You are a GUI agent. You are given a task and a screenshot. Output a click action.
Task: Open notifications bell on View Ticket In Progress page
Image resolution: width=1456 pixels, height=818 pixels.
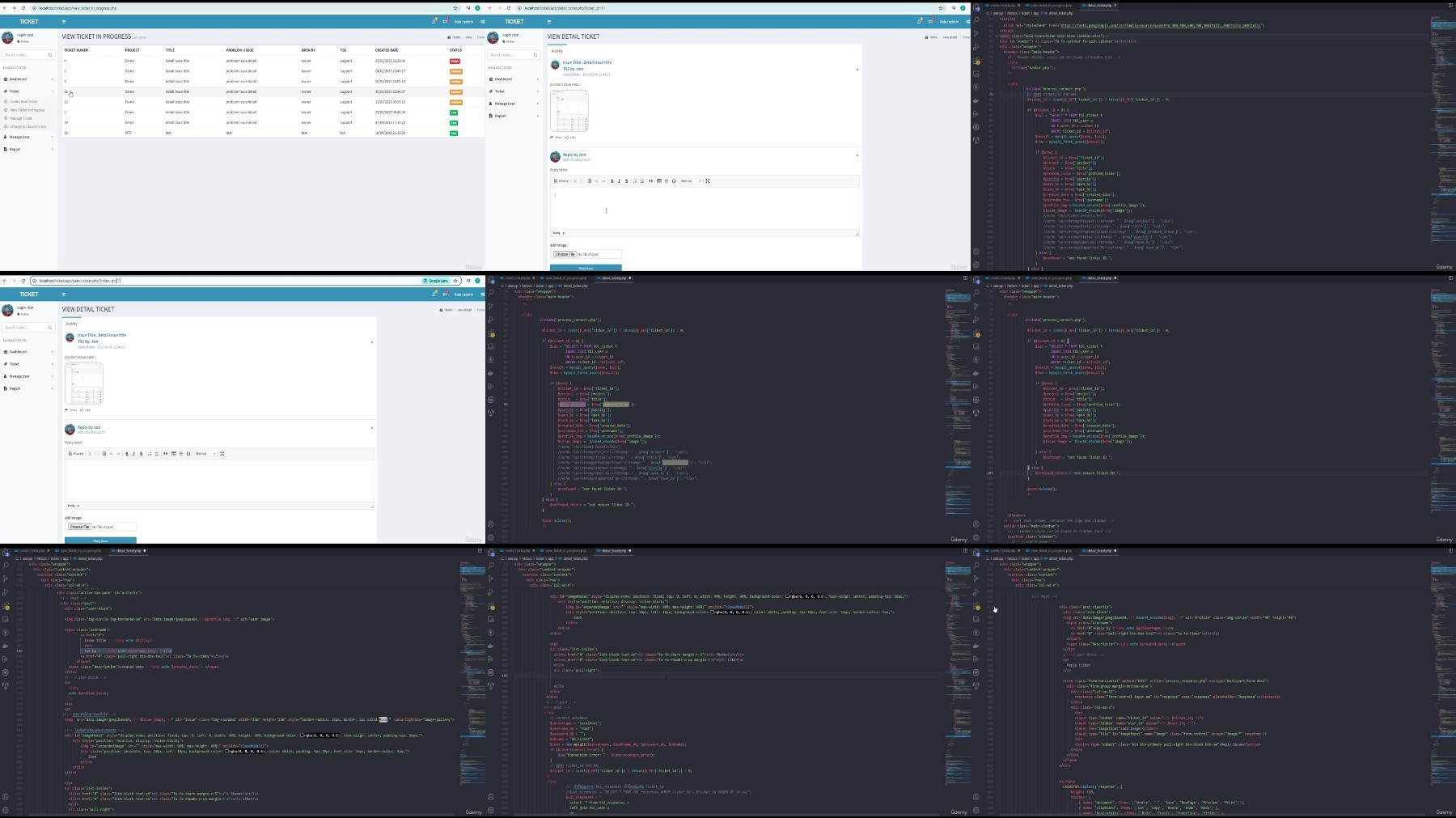[x=434, y=22]
